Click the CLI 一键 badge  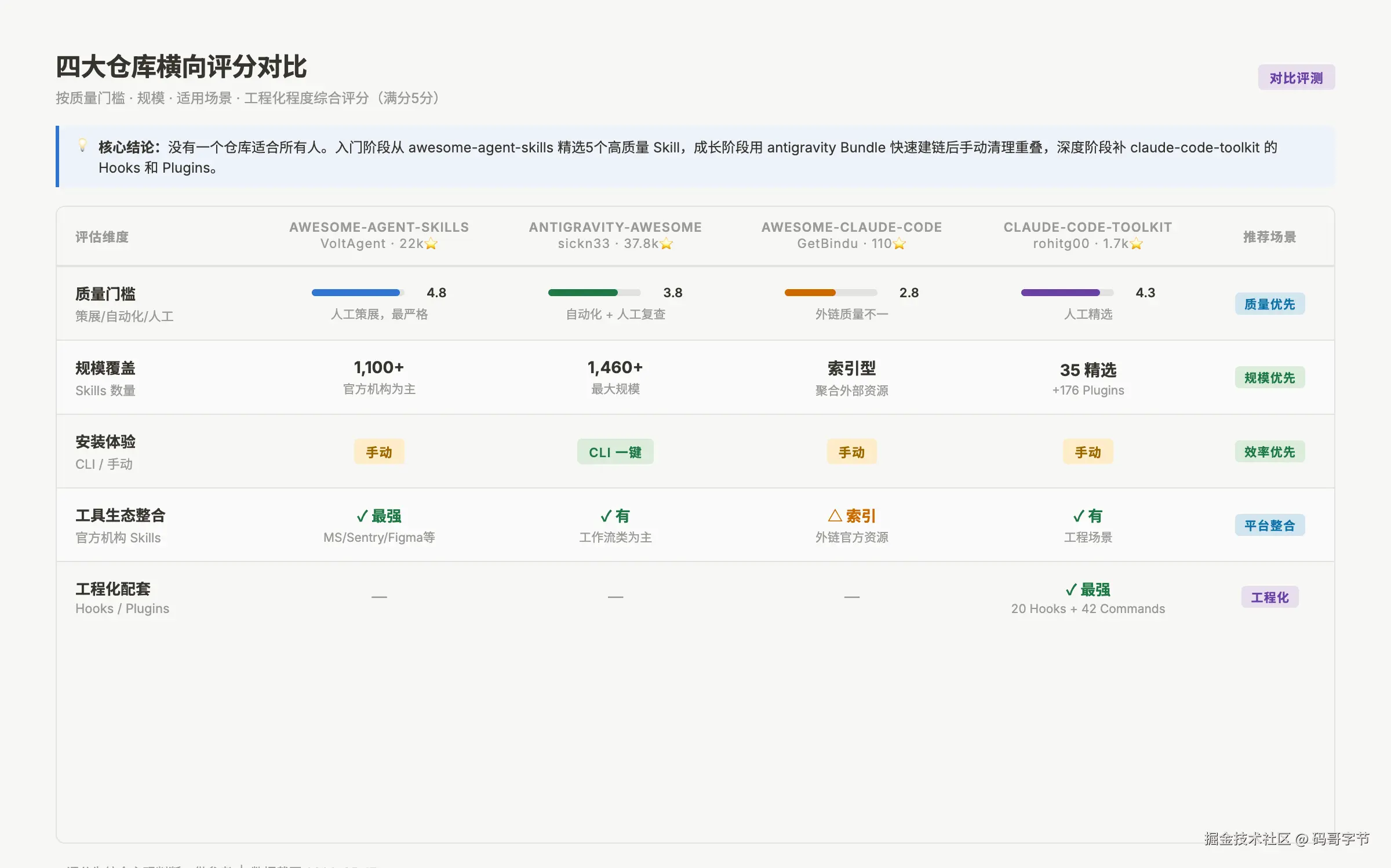tap(615, 452)
